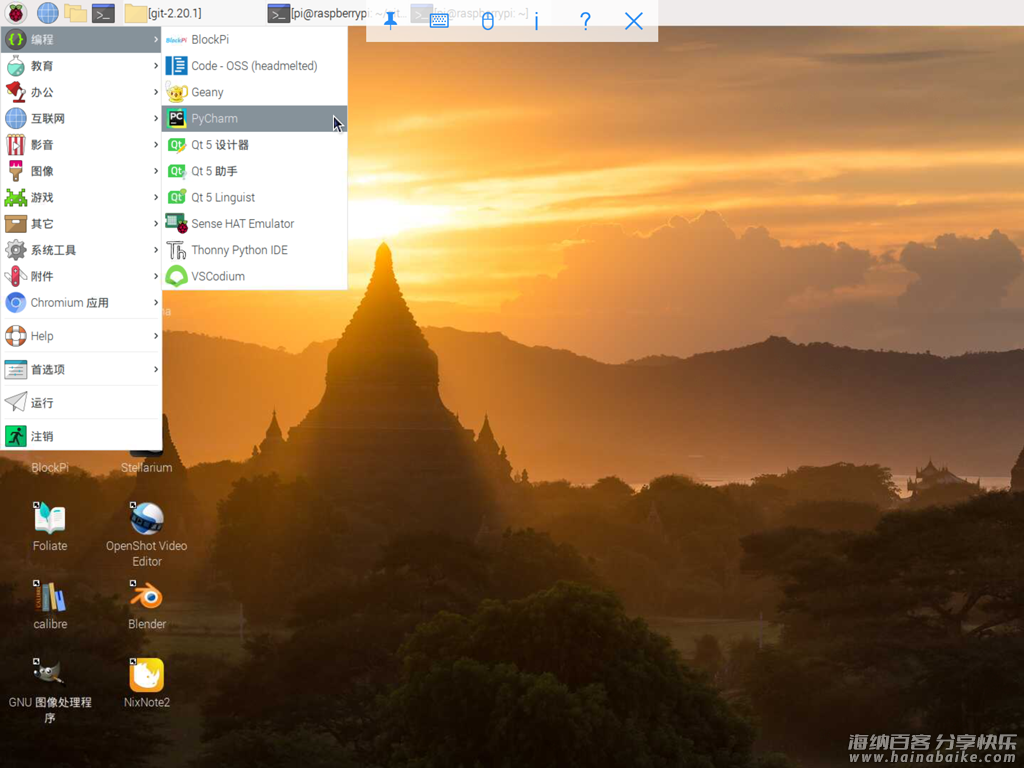Close the remote session with X icon
The width and height of the screenshot is (1024, 768).
pos(633,21)
